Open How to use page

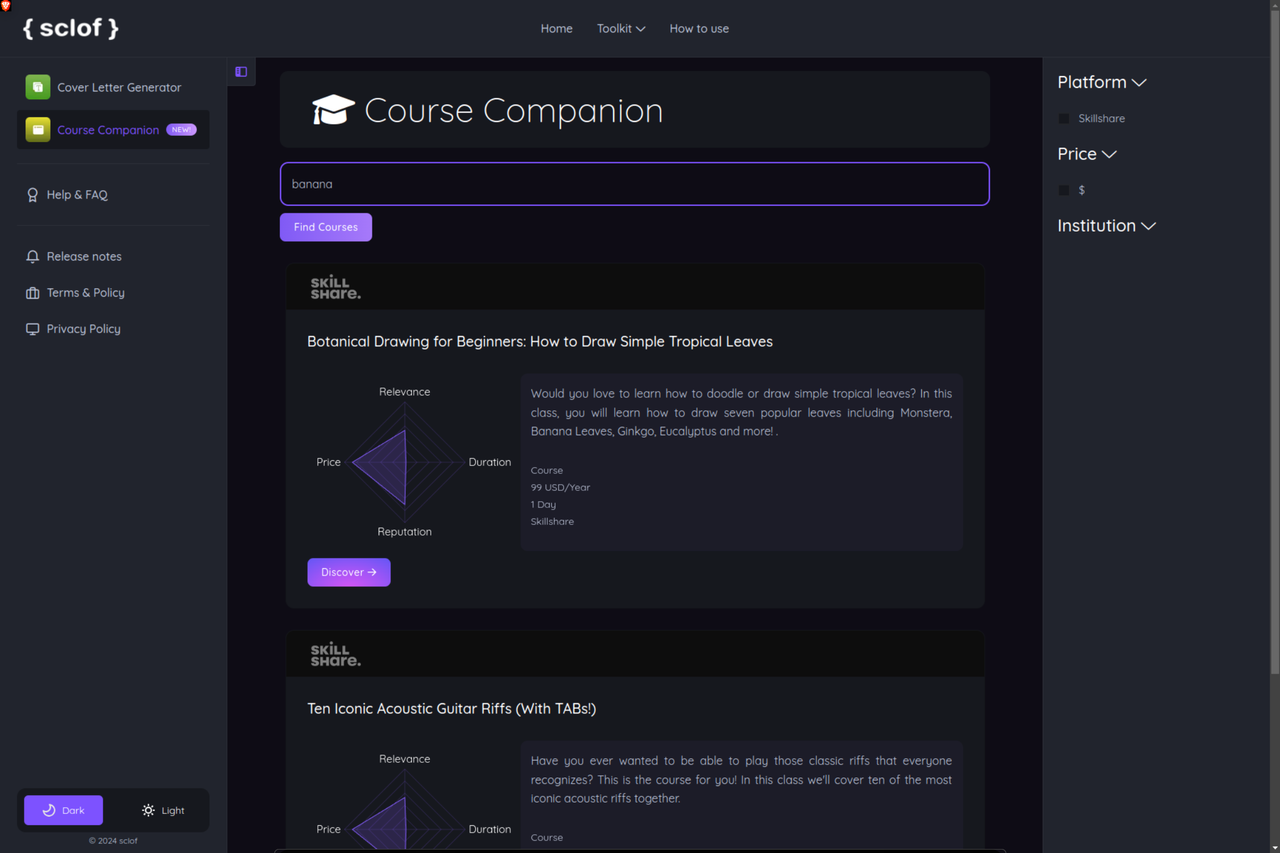point(699,29)
